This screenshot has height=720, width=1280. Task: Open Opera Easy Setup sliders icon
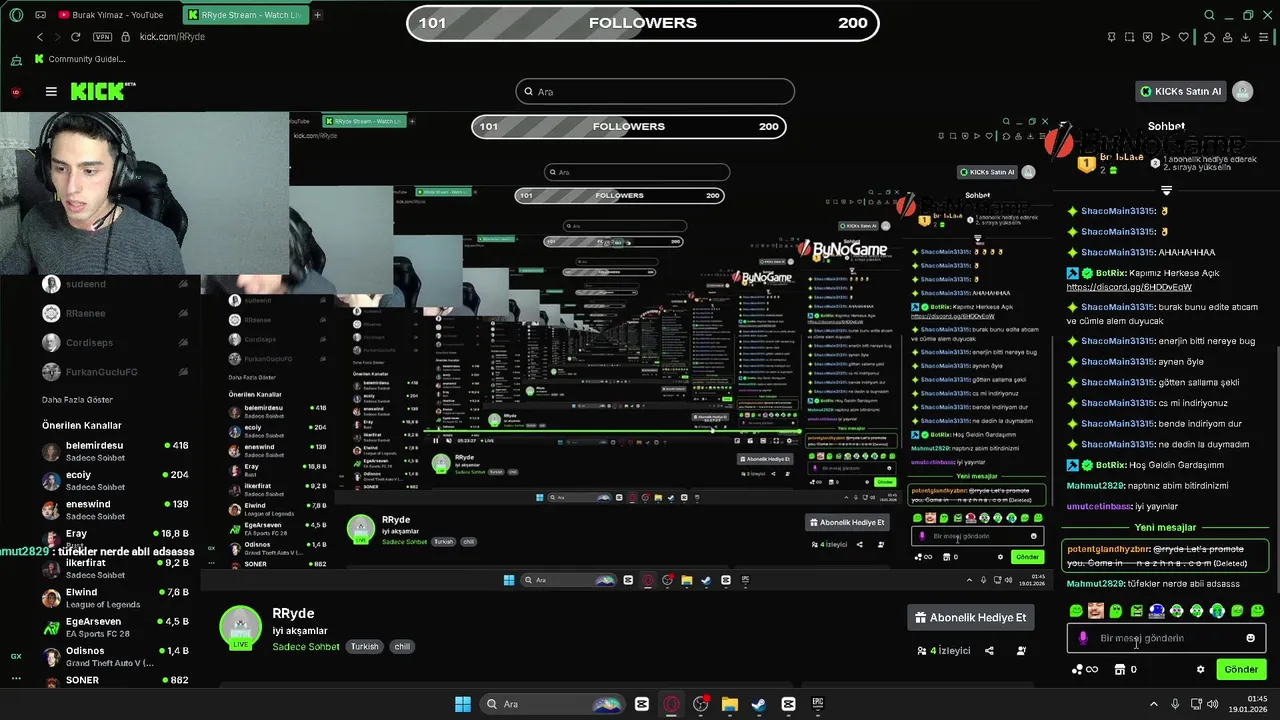[x=1265, y=37]
